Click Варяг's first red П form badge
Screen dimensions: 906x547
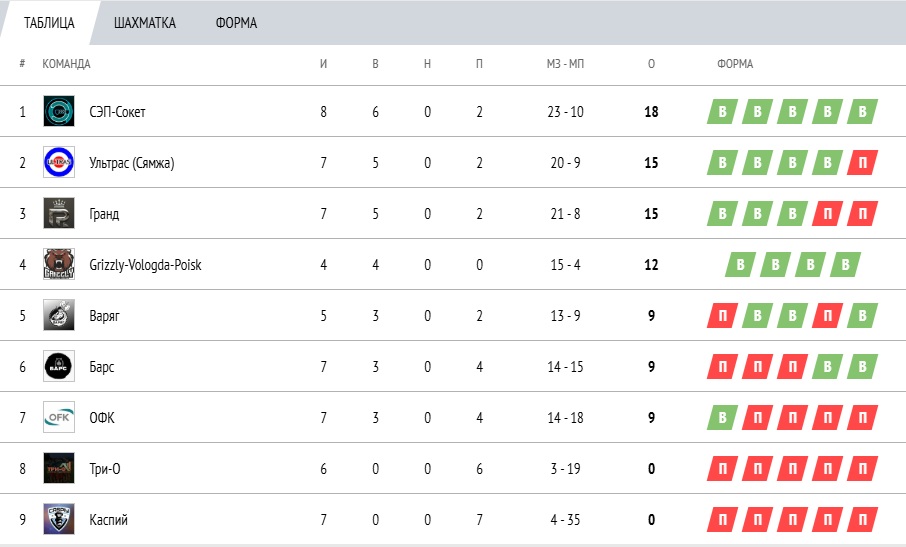(x=722, y=316)
